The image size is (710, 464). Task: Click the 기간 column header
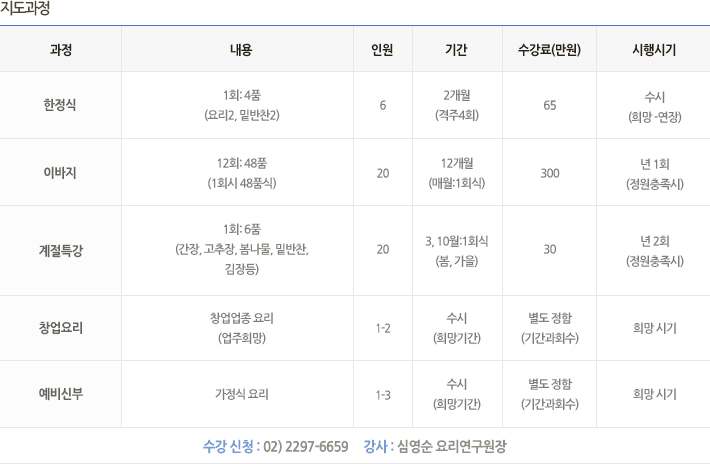point(457,49)
